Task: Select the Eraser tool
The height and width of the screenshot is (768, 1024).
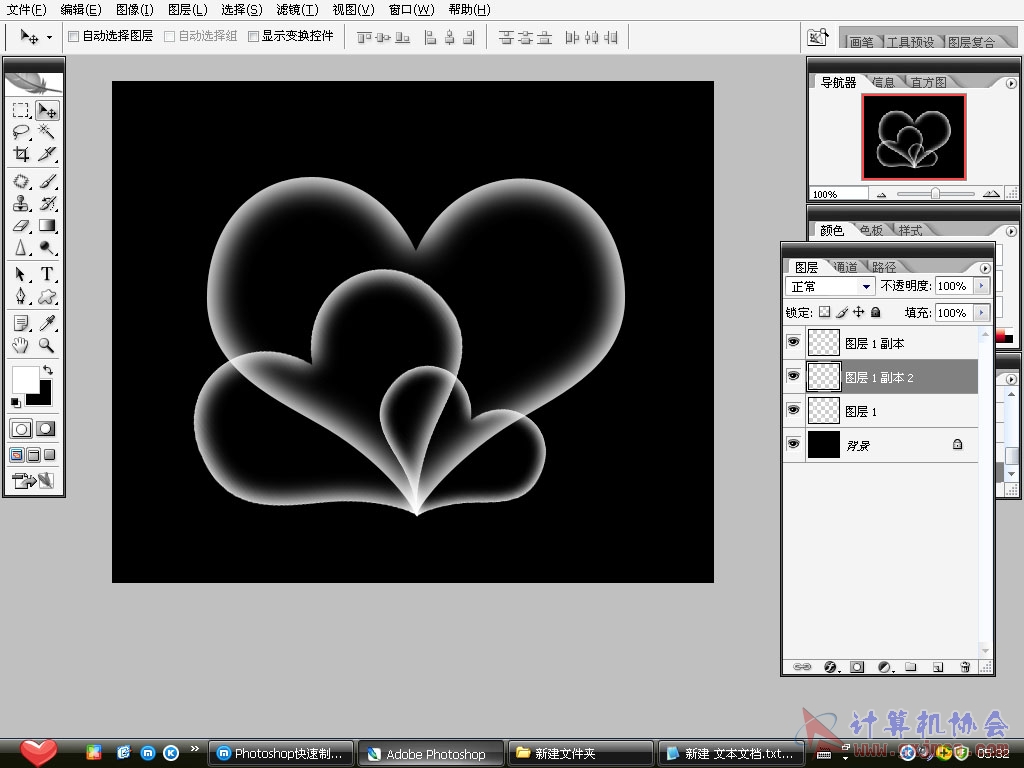Action: tap(21, 225)
